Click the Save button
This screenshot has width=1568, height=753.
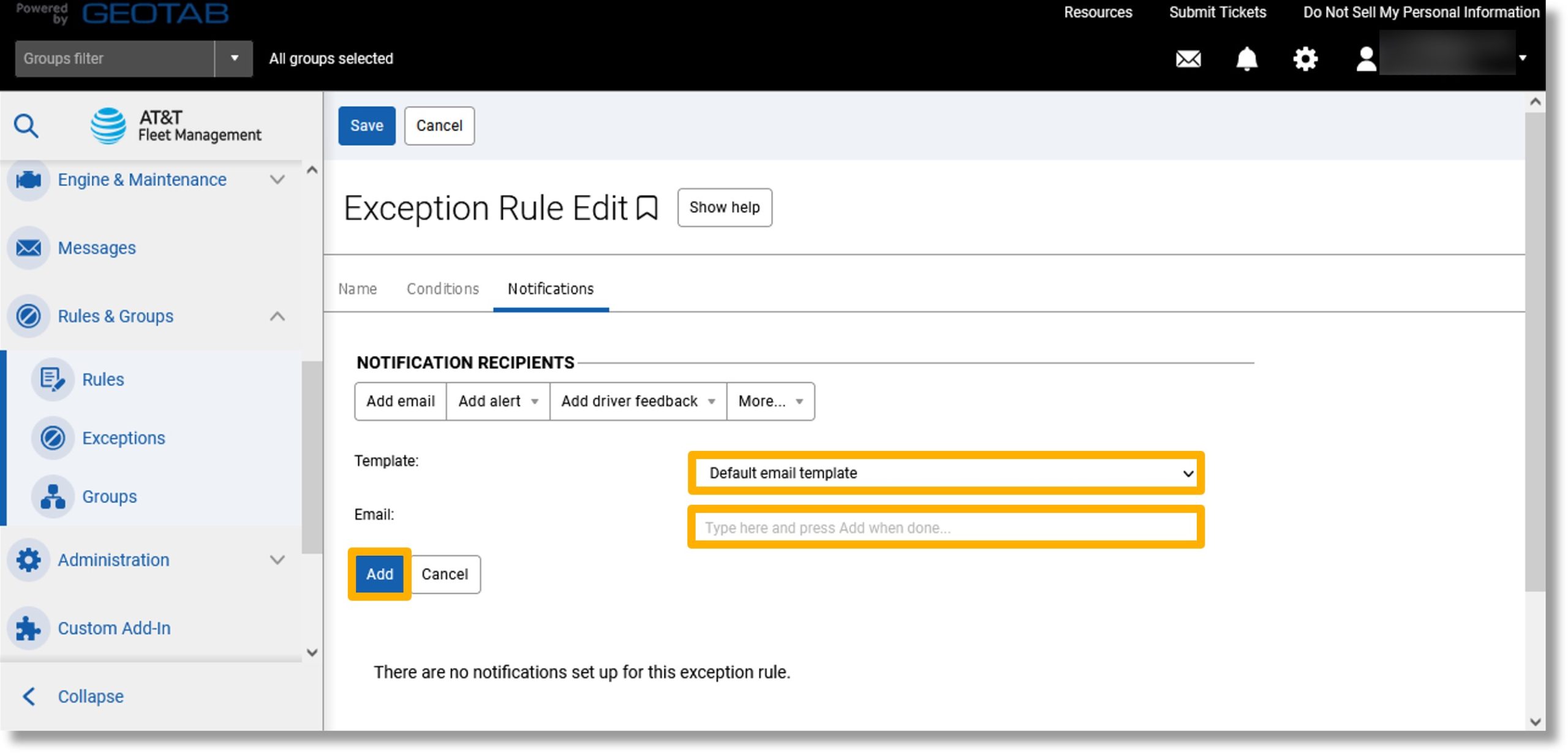click(x=365, y=125)
